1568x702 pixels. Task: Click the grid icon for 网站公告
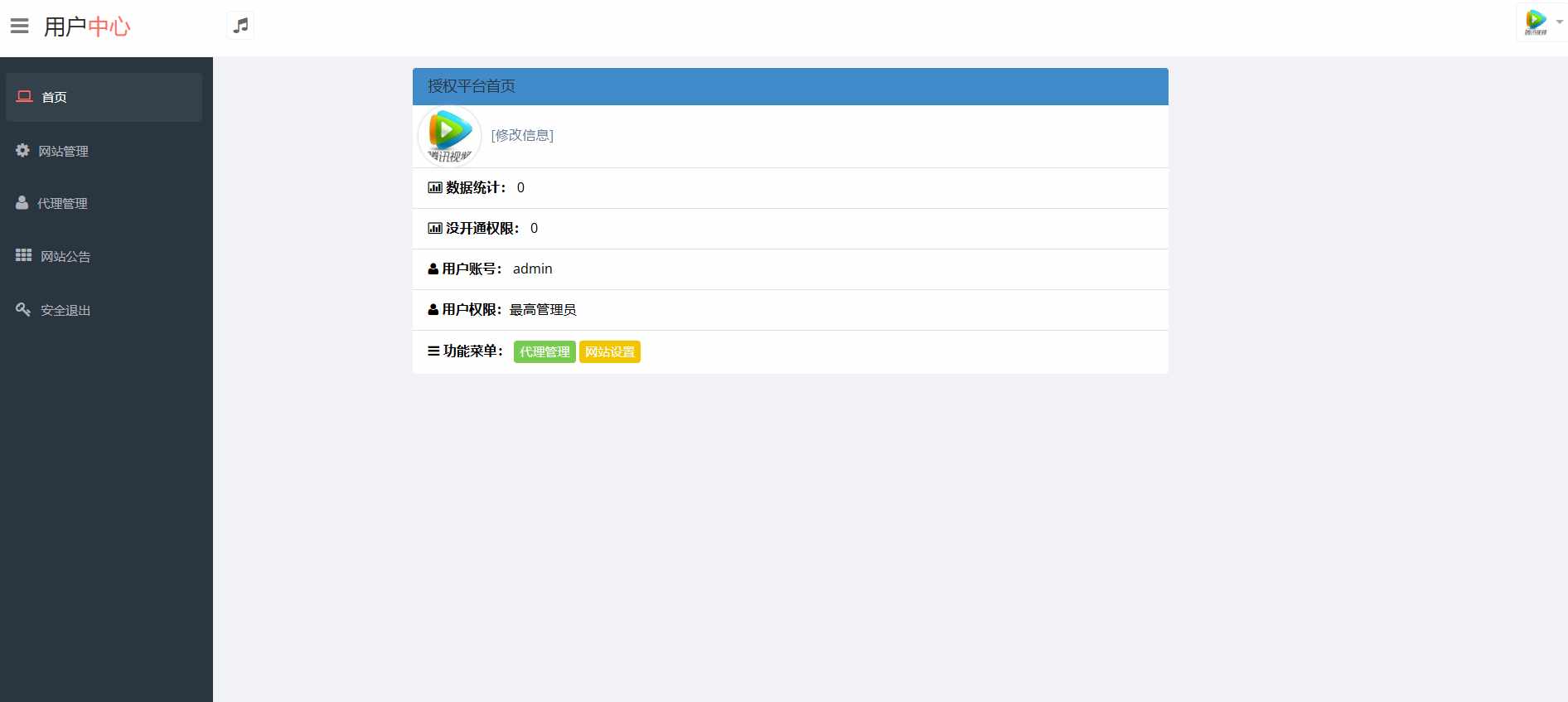[x=23, y=255]
